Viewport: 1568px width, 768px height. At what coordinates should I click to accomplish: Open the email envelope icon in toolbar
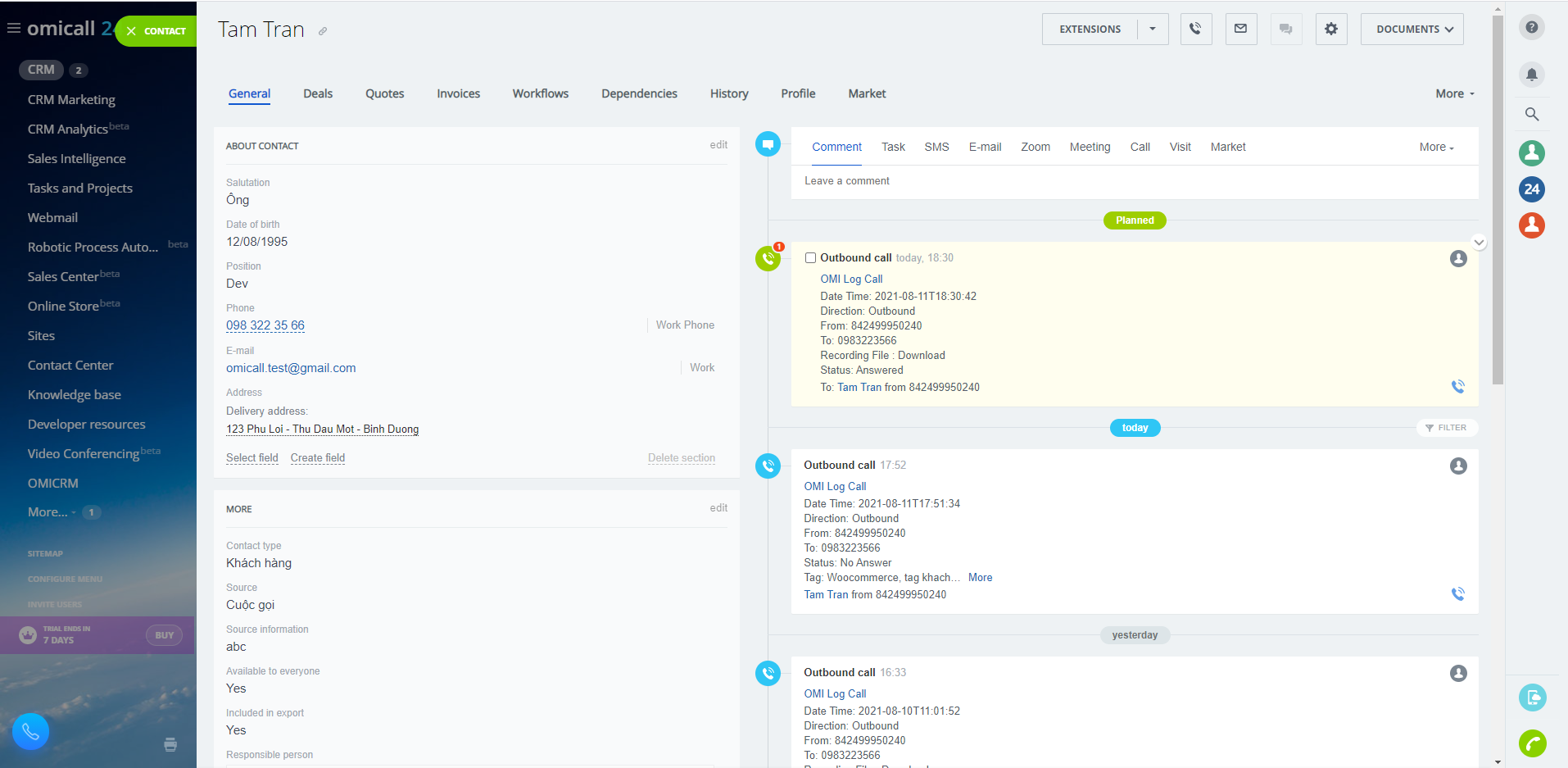[1241, 30]
